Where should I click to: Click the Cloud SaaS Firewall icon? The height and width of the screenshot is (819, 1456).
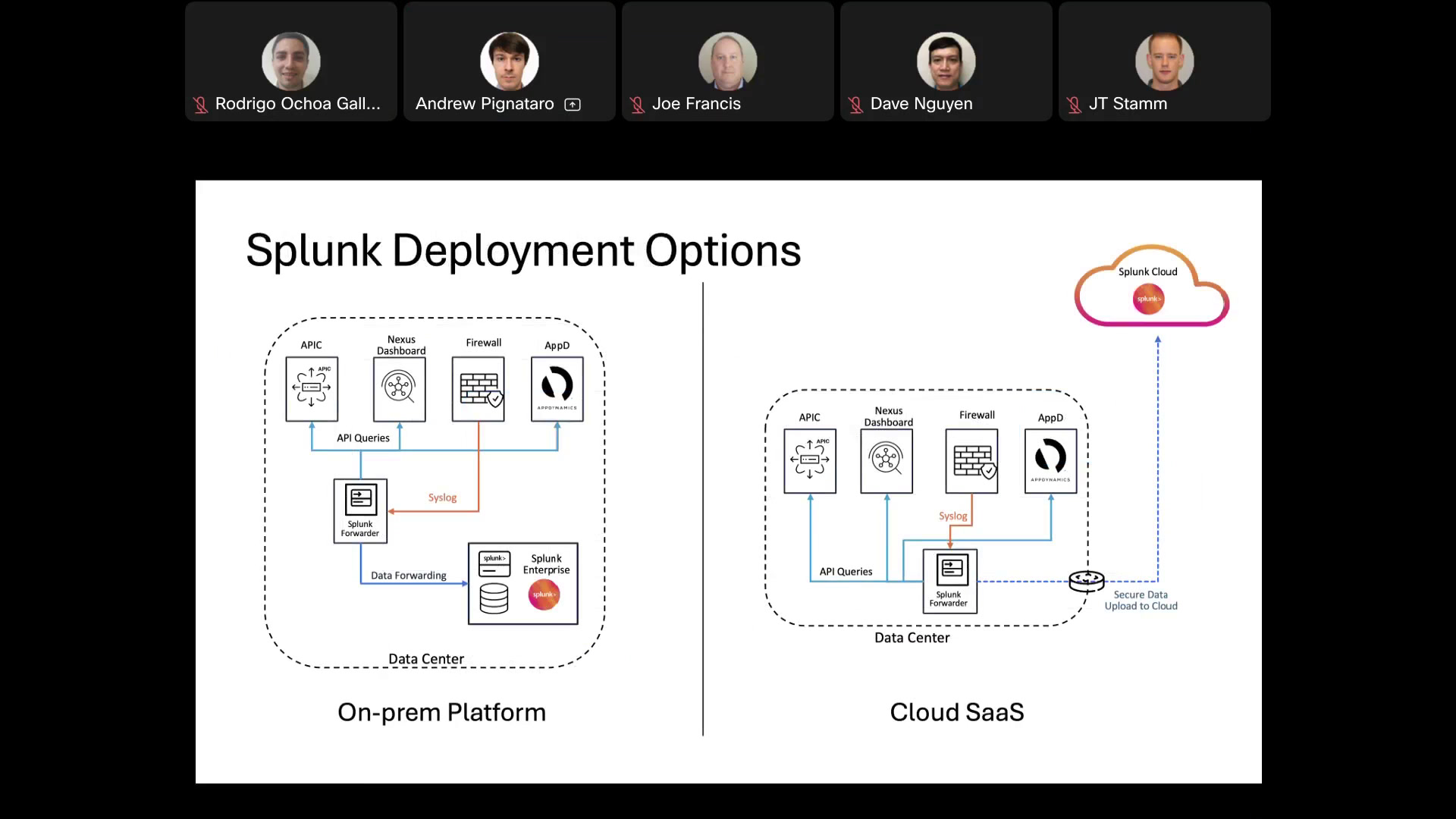tap(971, 461)
